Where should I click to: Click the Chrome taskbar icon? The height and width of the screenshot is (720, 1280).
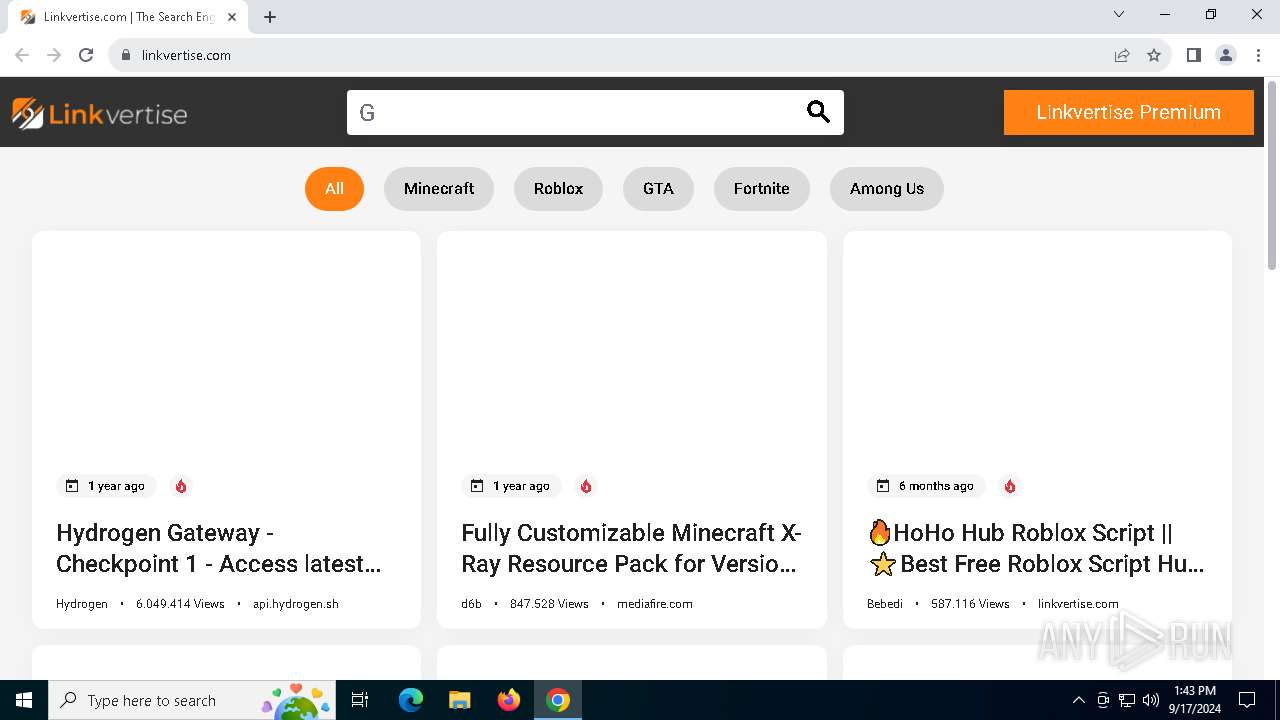pyautogui.click(x=558, y=700)
